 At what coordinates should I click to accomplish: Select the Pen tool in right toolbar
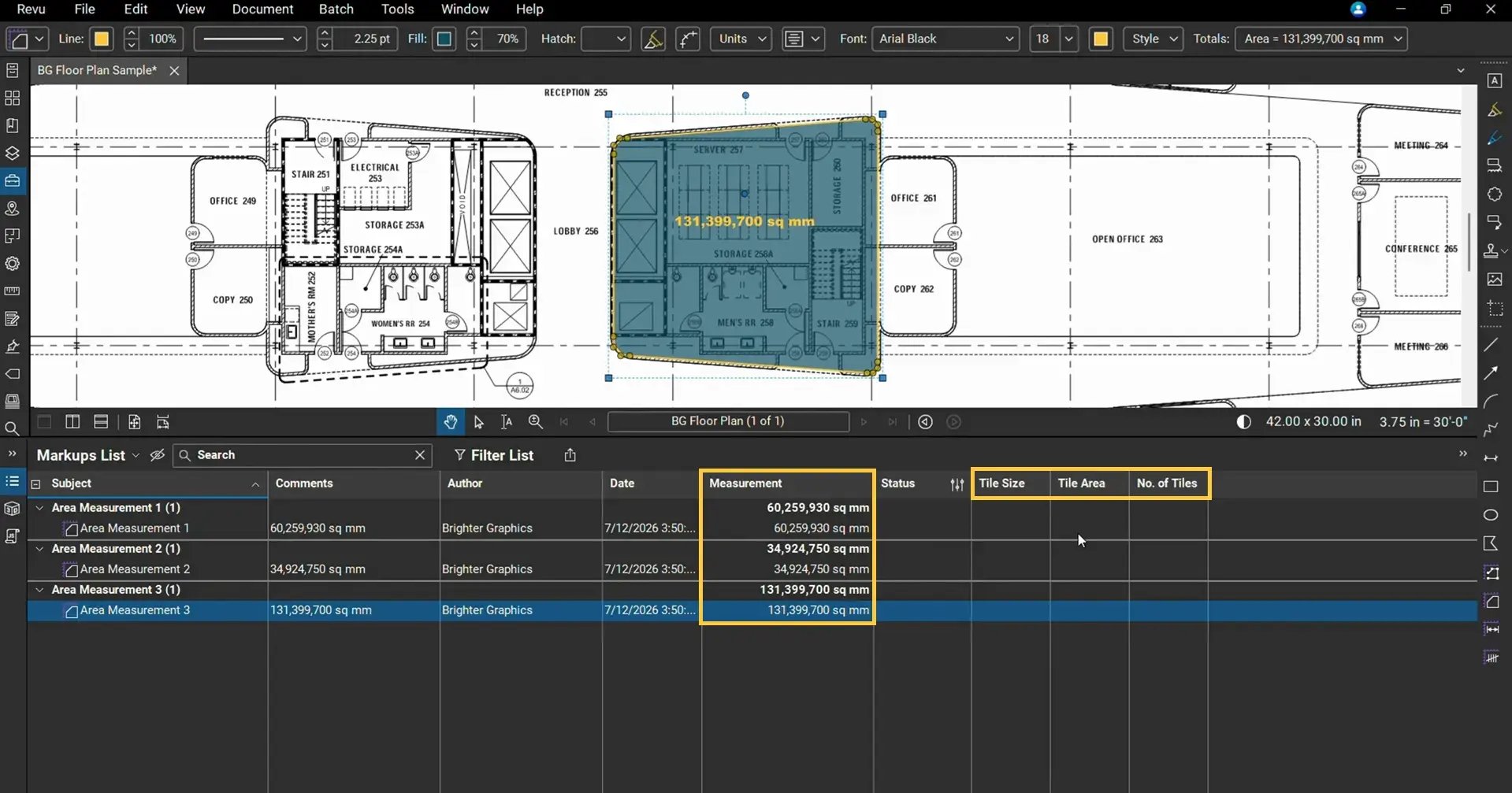1494,138
